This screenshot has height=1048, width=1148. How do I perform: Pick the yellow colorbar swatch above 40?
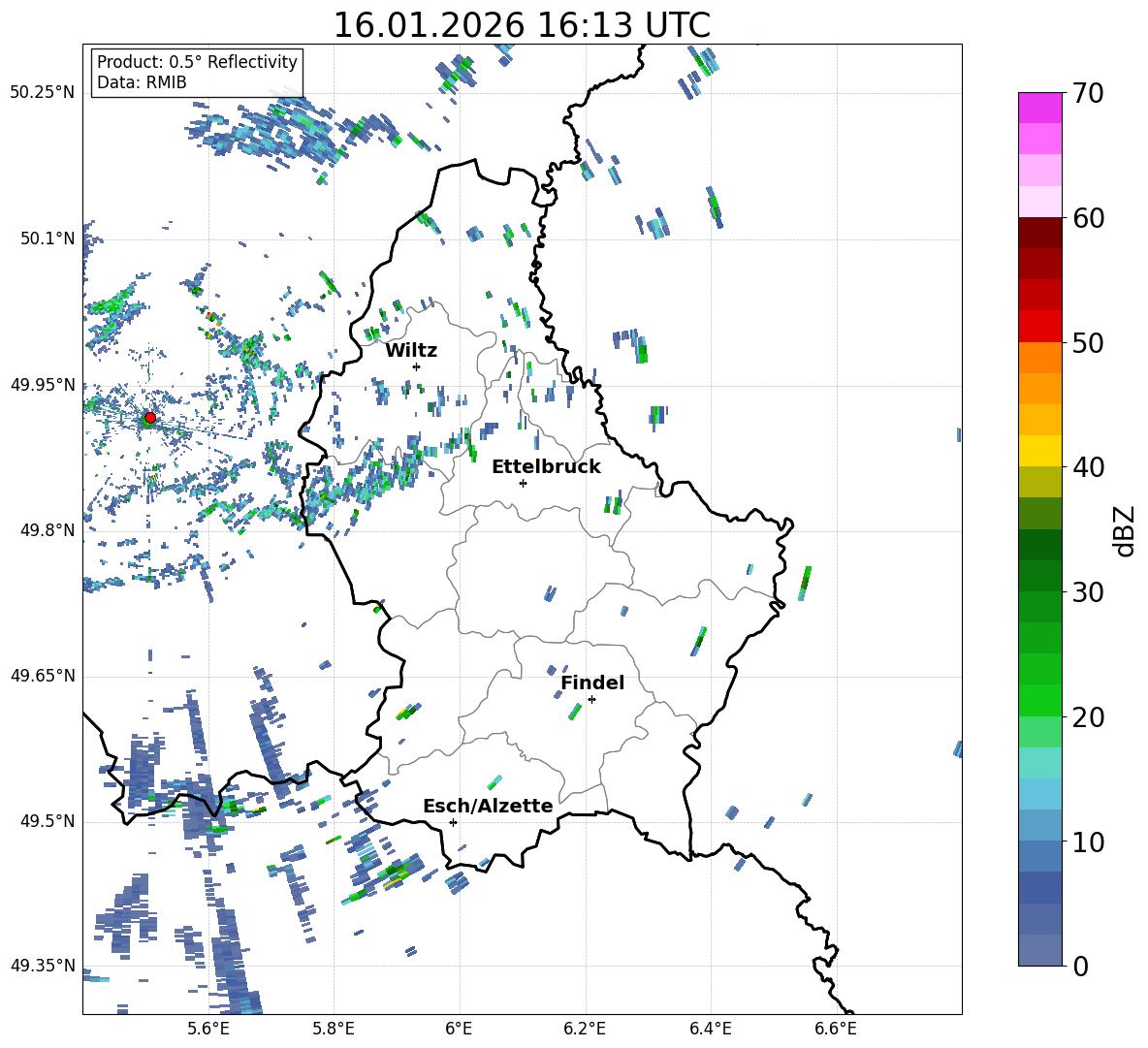pyautogui.click(x=1040, y=451)
